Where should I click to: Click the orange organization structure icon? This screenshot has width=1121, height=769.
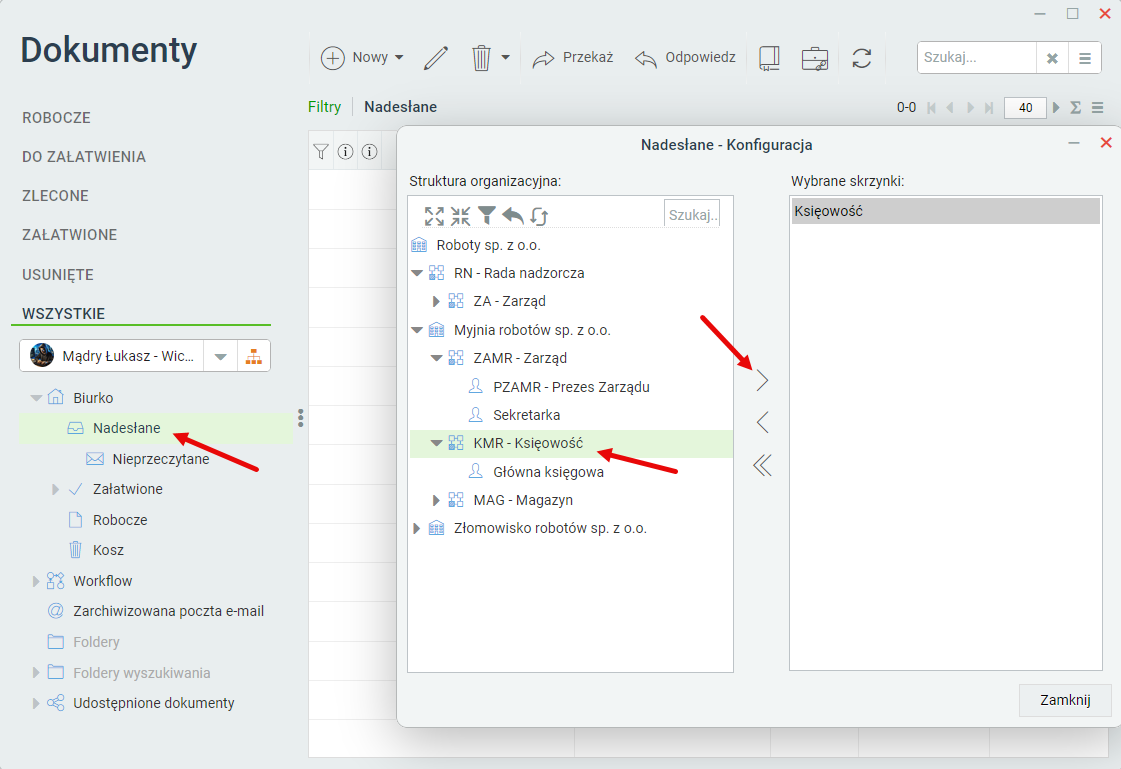point(254,356)
